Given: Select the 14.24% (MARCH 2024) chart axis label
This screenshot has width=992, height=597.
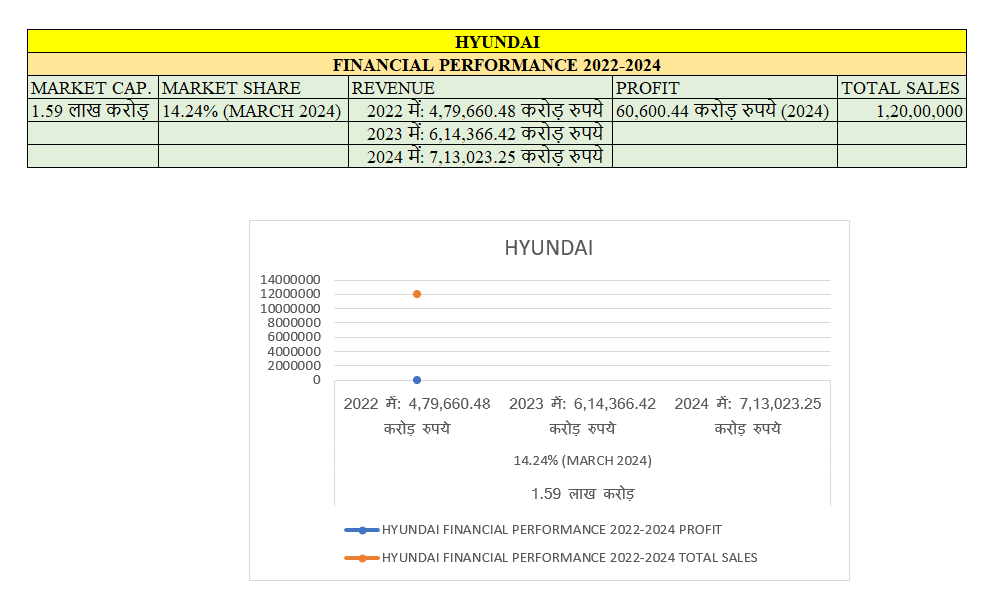Looking at the screenshot, I should 582,460.
